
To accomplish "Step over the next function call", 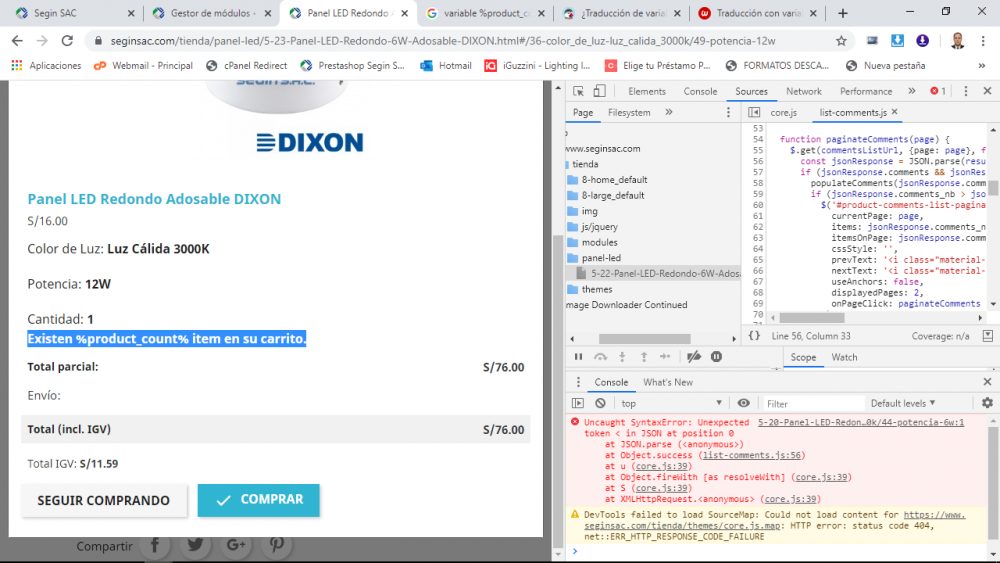I will pyautogui.click(x=600, y=357).
